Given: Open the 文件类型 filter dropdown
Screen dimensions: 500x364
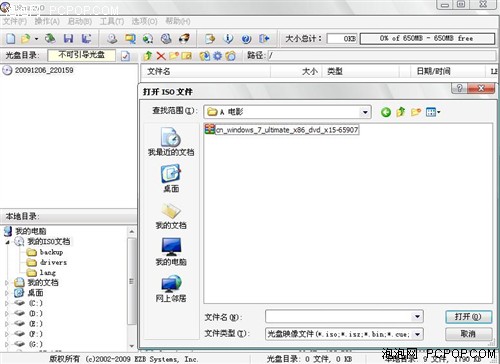Looking at the screenshot, I should 418,334.
